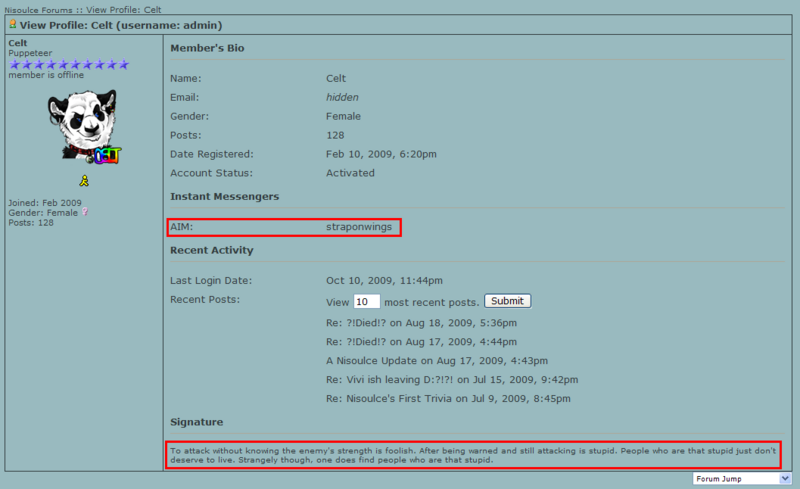The width and height of the screenshot is (800, 489).
Task: Click the signature quote text block
Action: click(x=474, y=455)
